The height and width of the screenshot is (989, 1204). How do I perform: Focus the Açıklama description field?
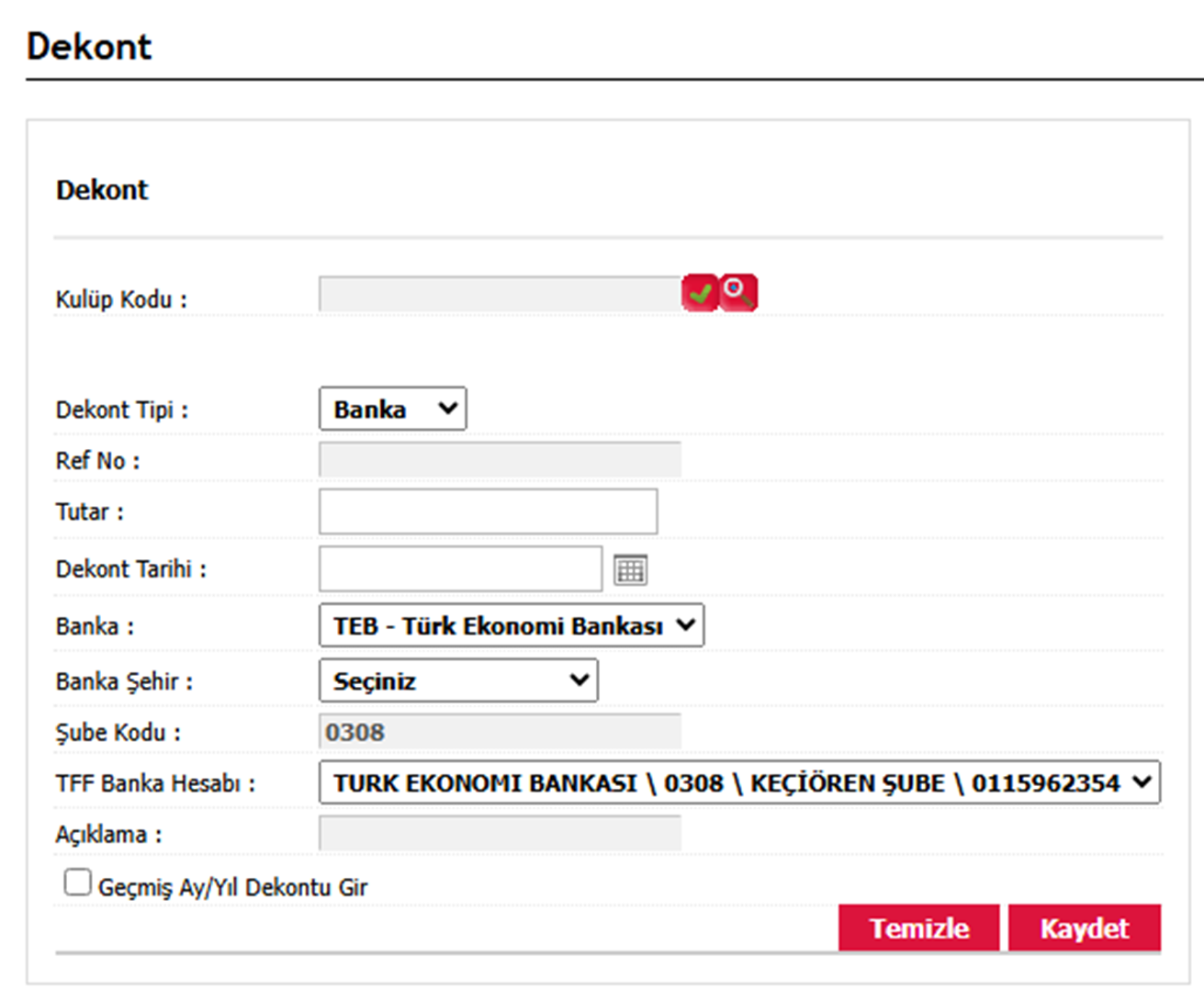500,834
